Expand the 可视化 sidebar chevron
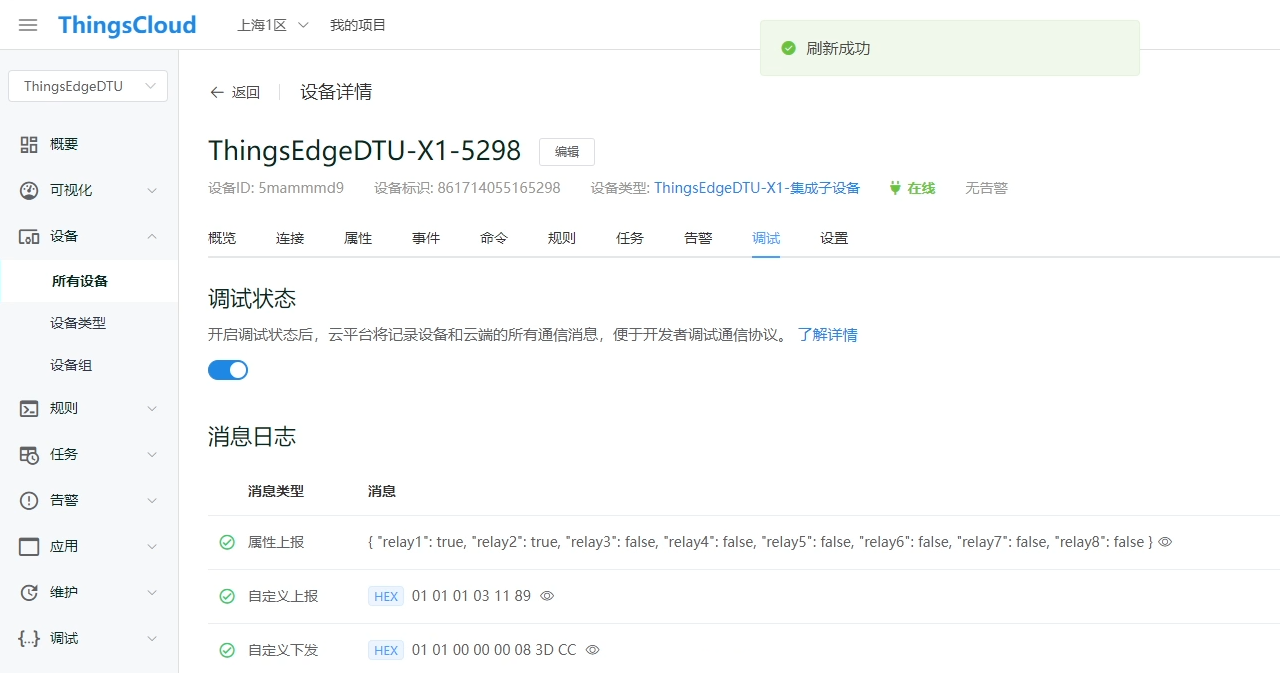The image size is (1280, 673). pos(152,190)
